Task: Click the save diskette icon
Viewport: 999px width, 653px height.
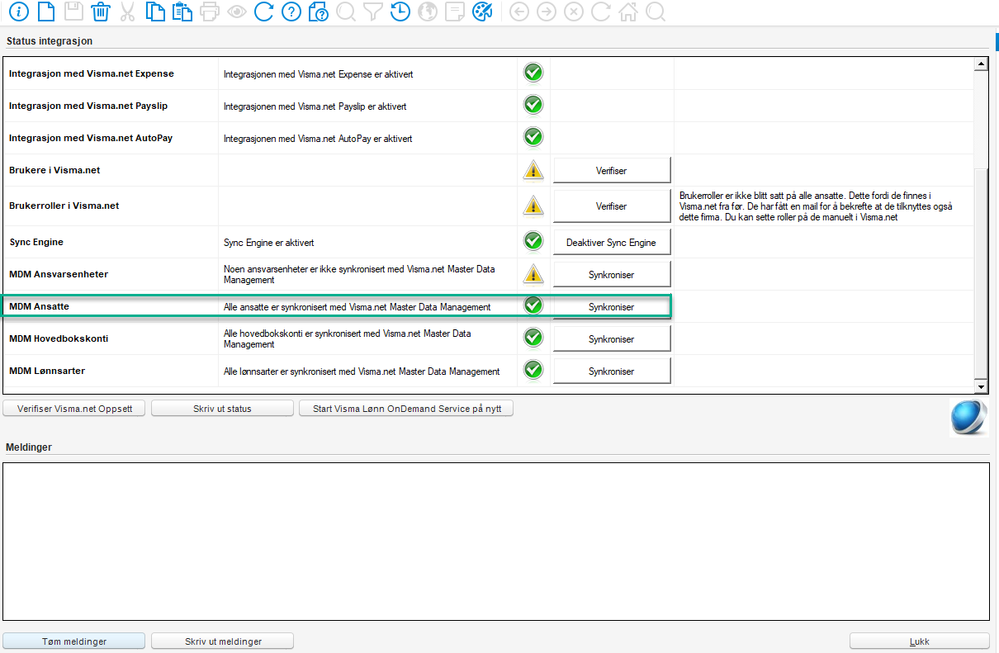Action: pyautogui.click(x=73, y=11)
